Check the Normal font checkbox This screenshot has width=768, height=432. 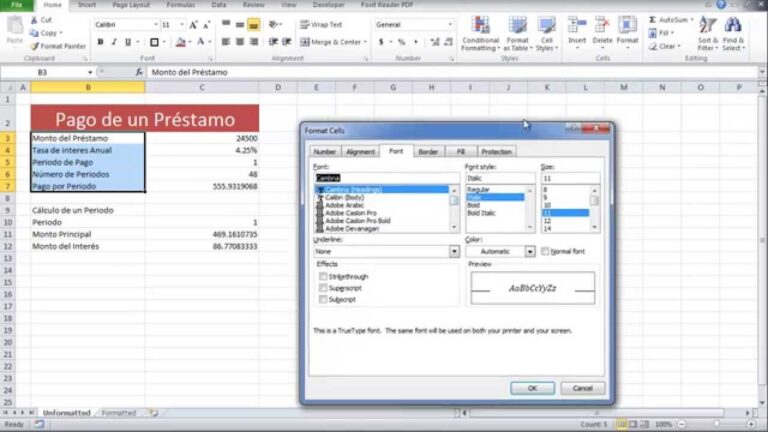click(545, 251)
